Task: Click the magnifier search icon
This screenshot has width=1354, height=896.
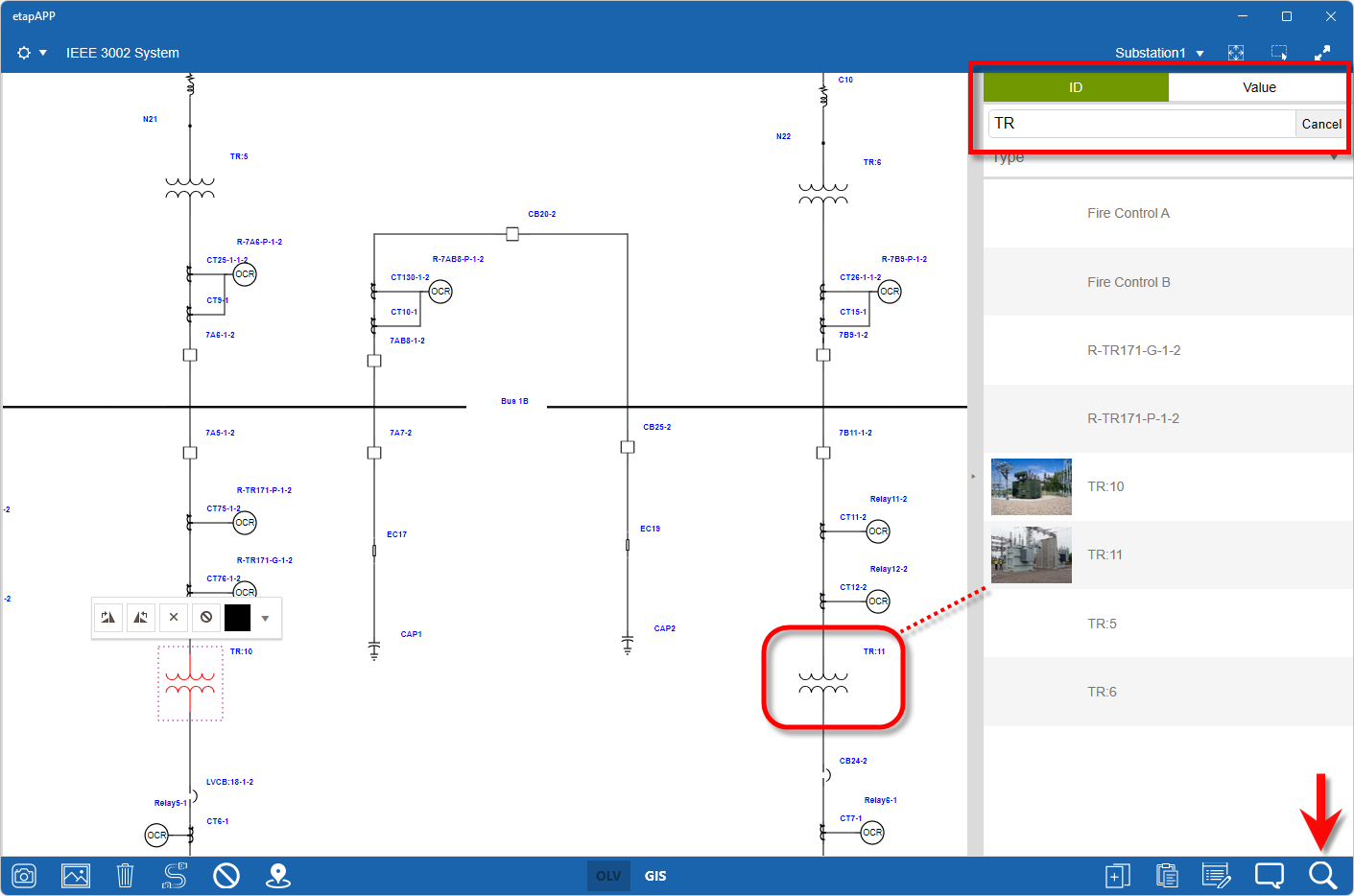Action: coord(1322,876)
